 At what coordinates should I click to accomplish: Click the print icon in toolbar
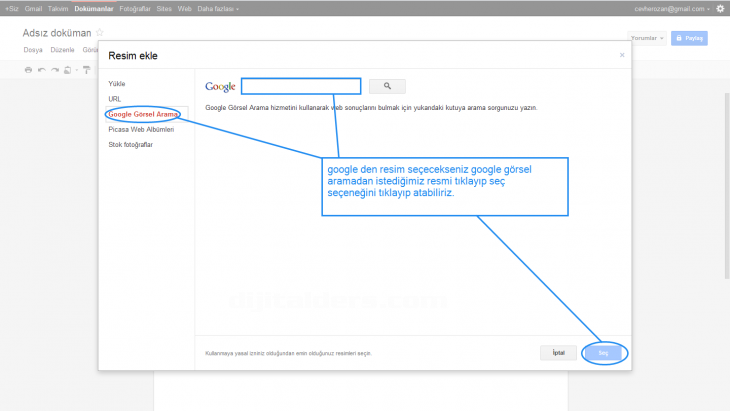[x=28, y=69]
